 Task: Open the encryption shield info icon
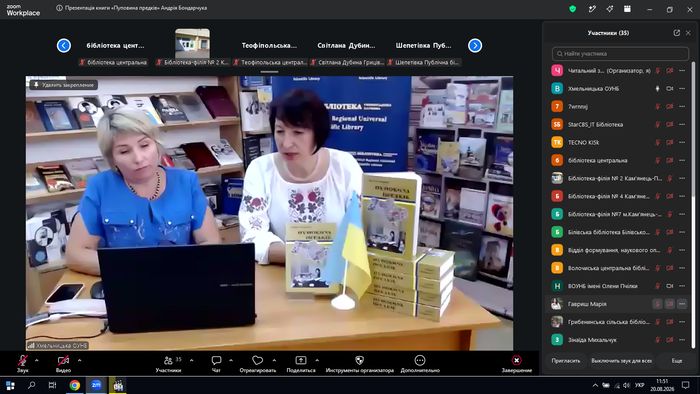tap(572, 8)
